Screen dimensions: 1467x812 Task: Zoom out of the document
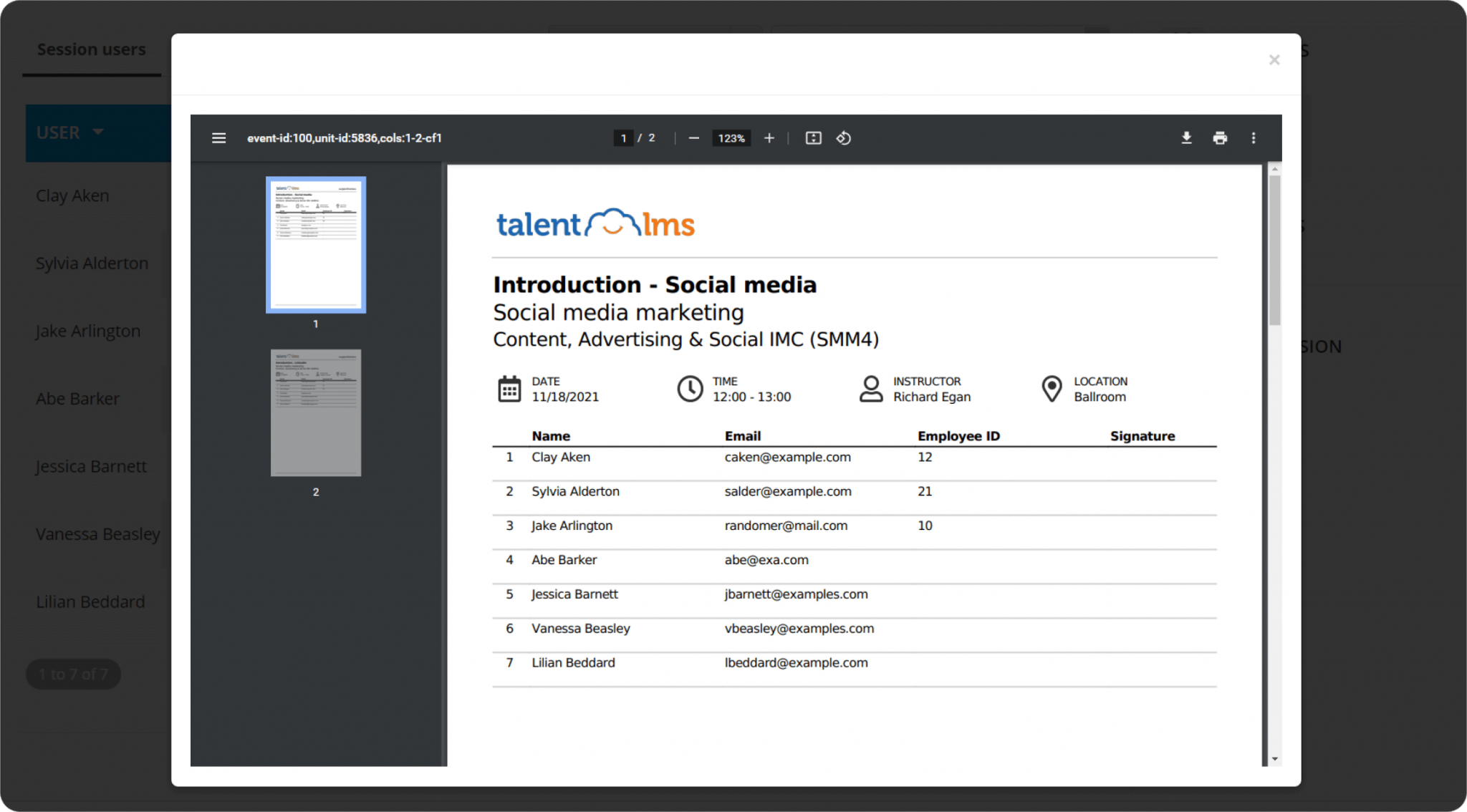(x=693, y=137)
